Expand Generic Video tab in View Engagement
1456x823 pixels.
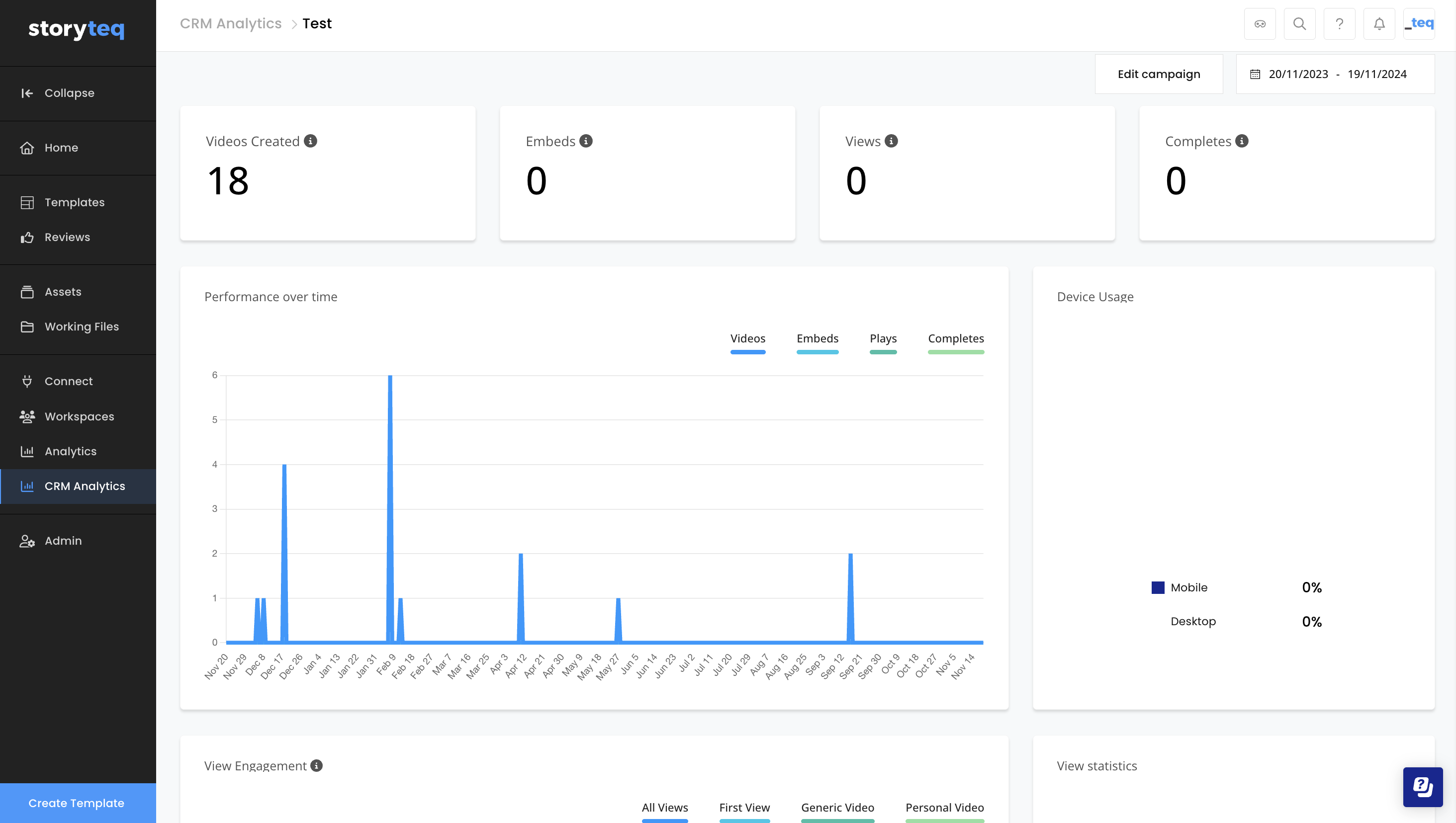pos(837,807)
